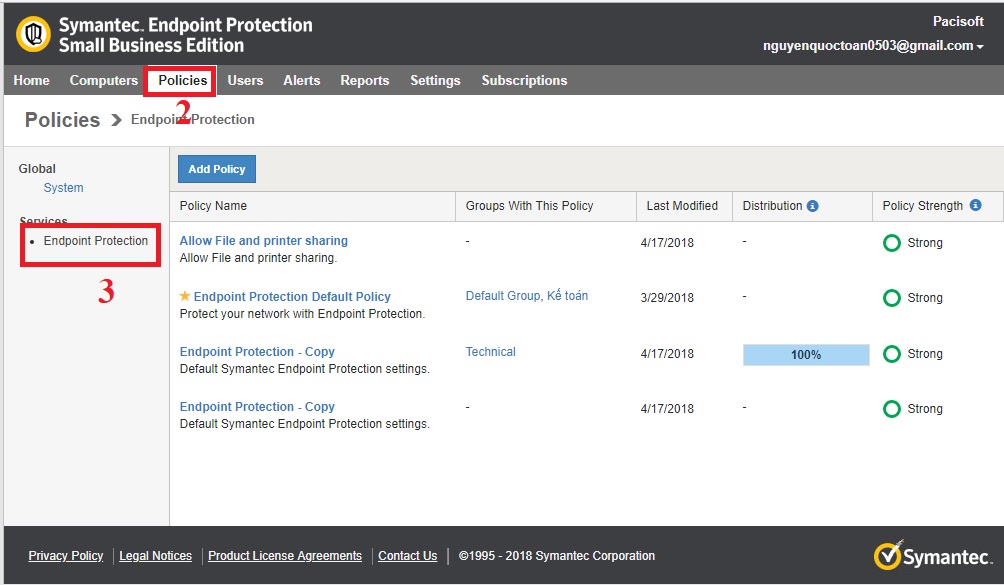The width and height of the screenshot is (1004, 585).
Task: Open the Alerts tab
Action: [302, 81]
